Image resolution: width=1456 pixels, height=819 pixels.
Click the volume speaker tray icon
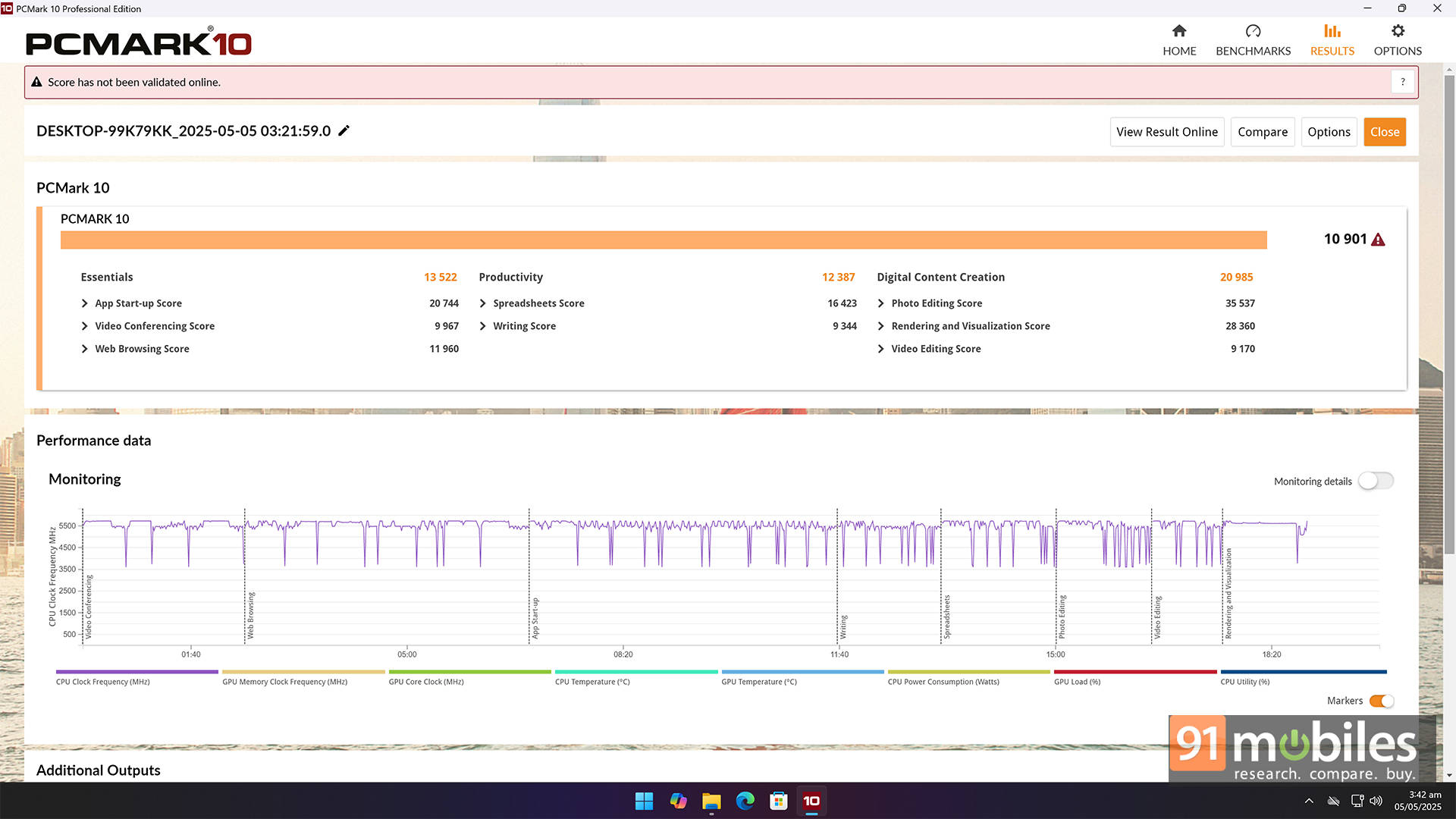[1376, 801]
